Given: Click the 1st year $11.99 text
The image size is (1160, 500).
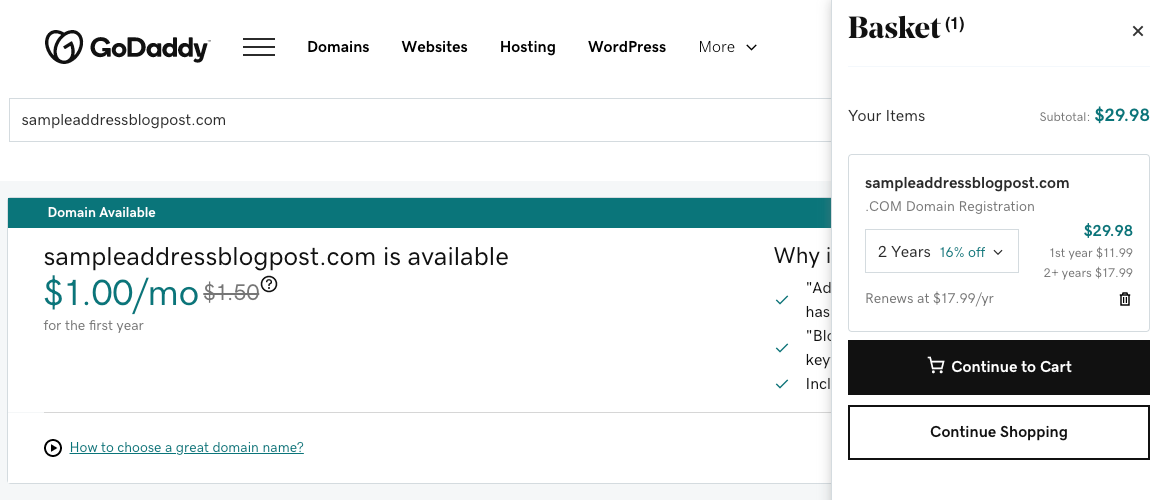Looking at the screenshot, I should (x=1090, y=253).
